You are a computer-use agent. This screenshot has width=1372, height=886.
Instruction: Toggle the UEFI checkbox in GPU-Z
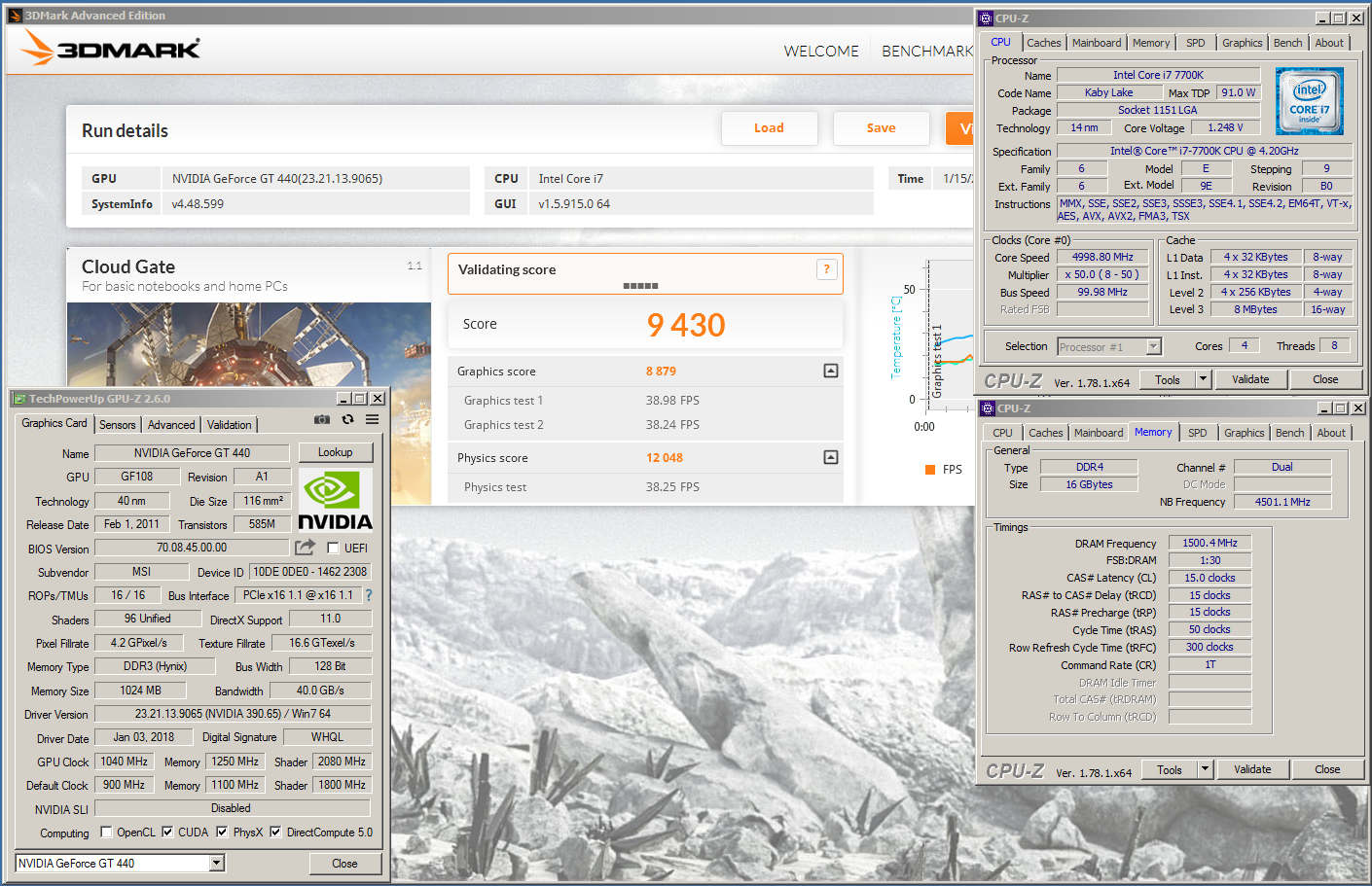333,548
